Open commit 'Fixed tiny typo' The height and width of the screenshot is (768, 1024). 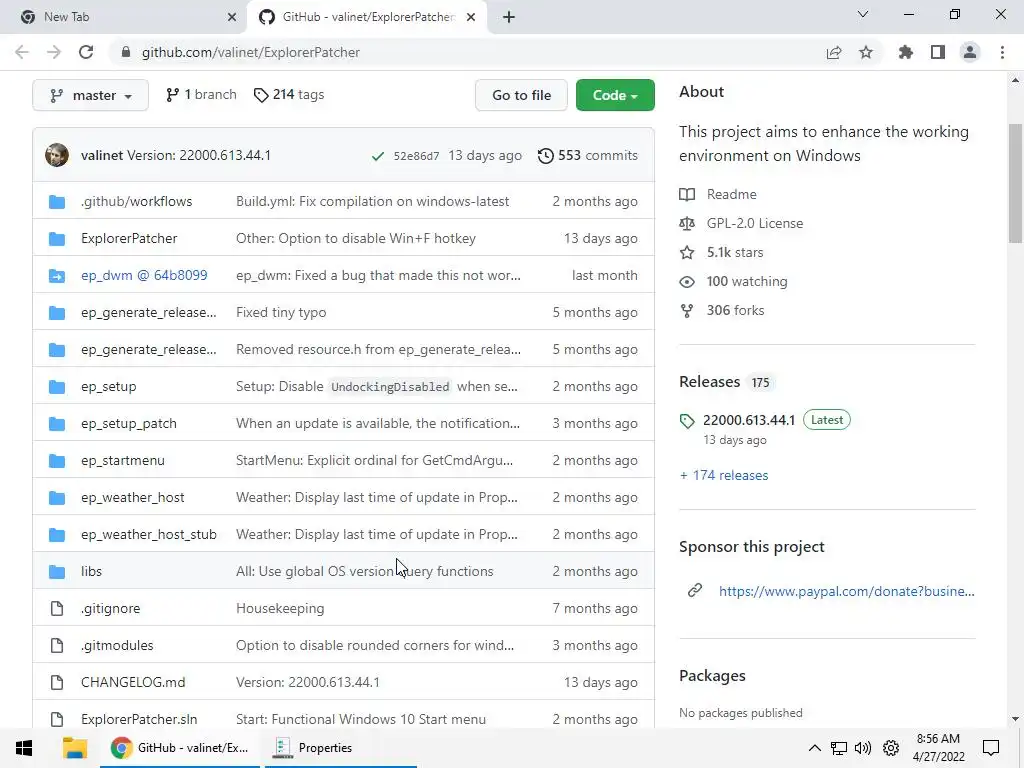point(281,312)
